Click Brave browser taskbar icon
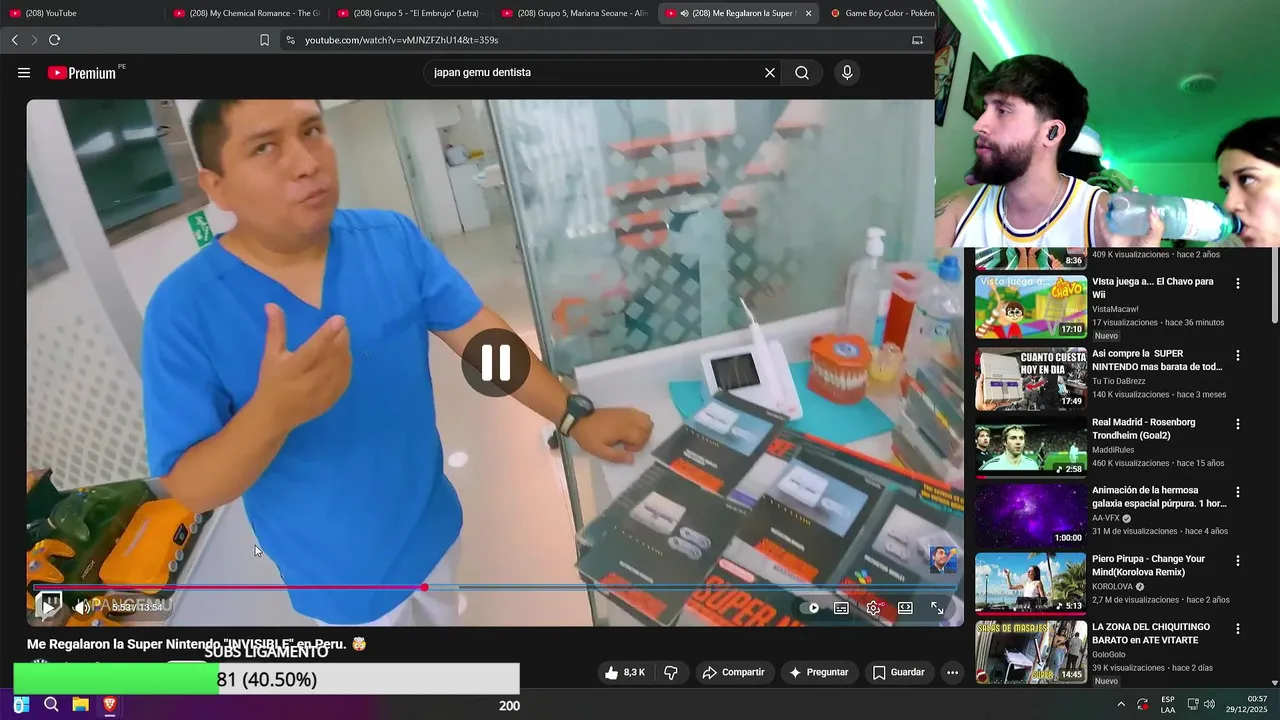 click(x=109, y=705)
